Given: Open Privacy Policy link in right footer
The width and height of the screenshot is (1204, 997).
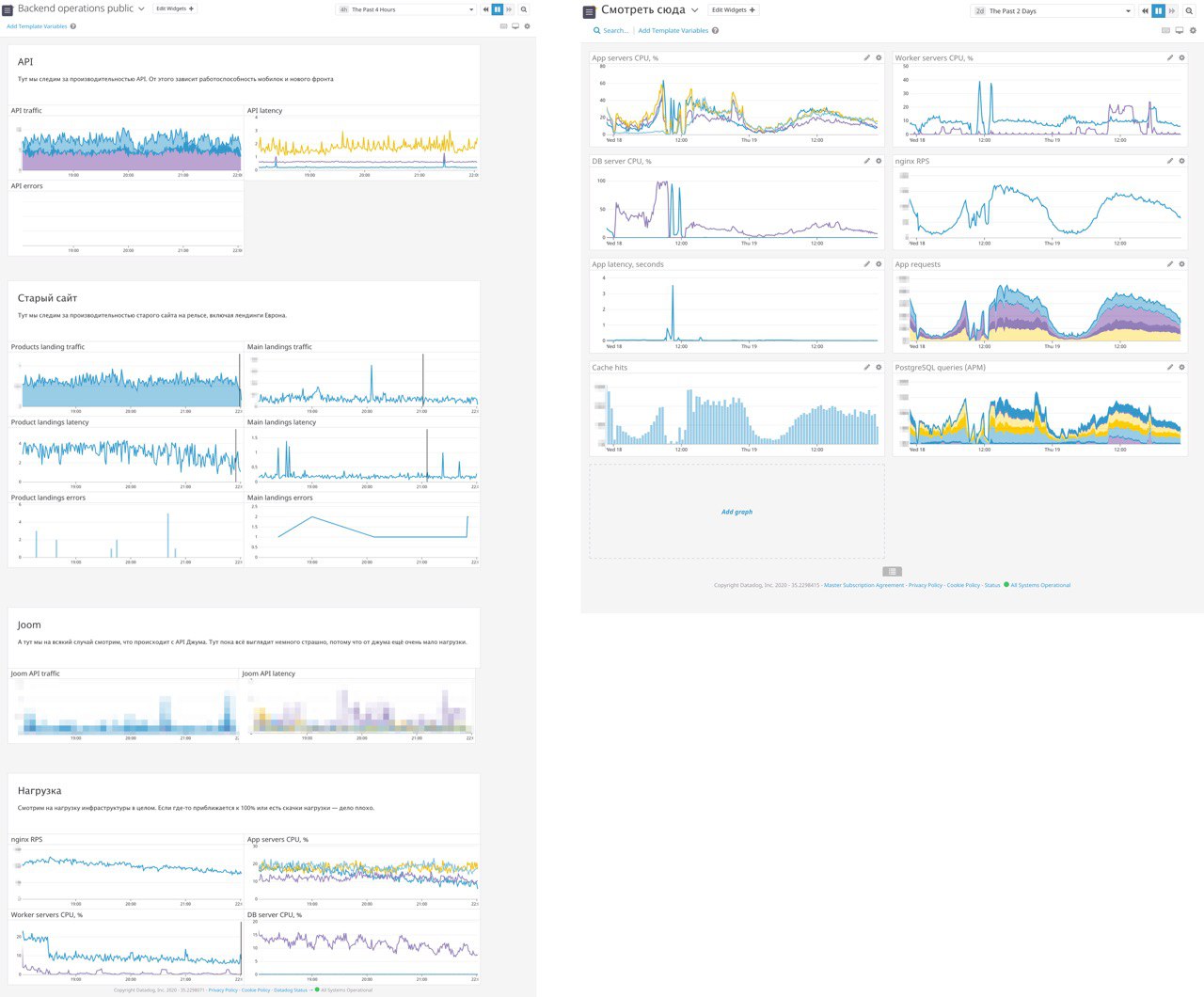Looking at the screenshot, I should [926, 585].
